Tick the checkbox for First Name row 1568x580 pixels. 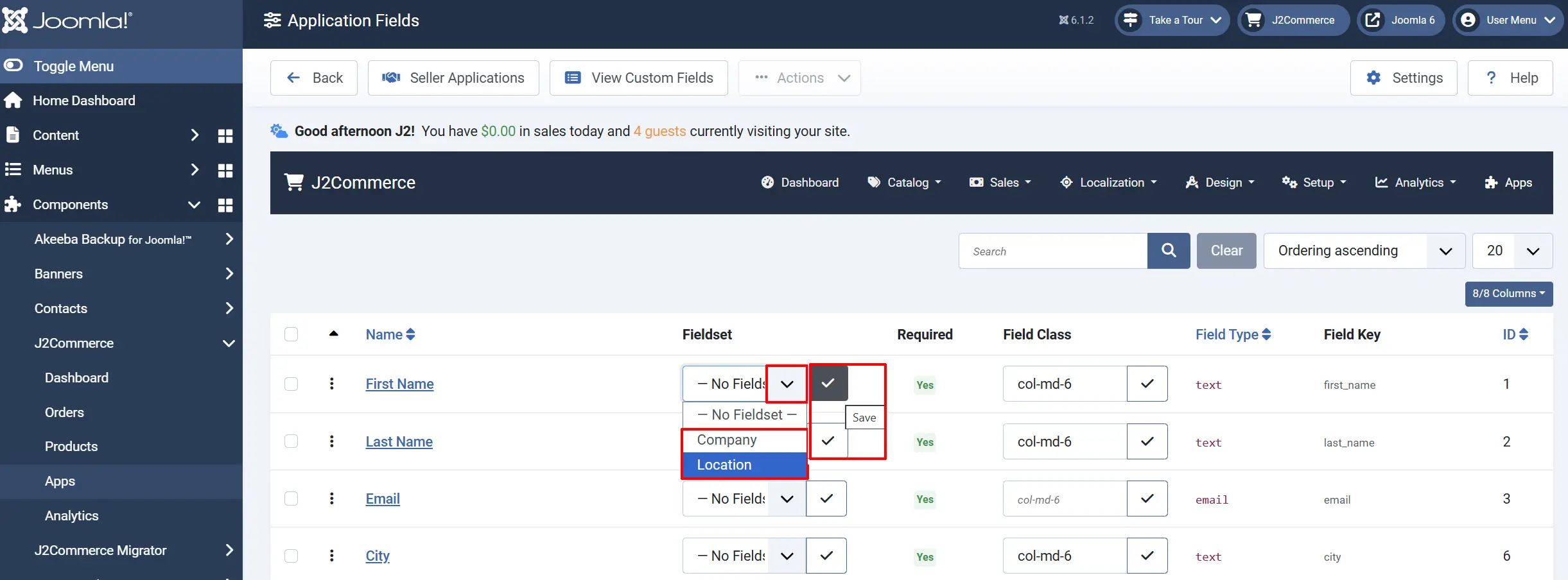tap(292, 384)
